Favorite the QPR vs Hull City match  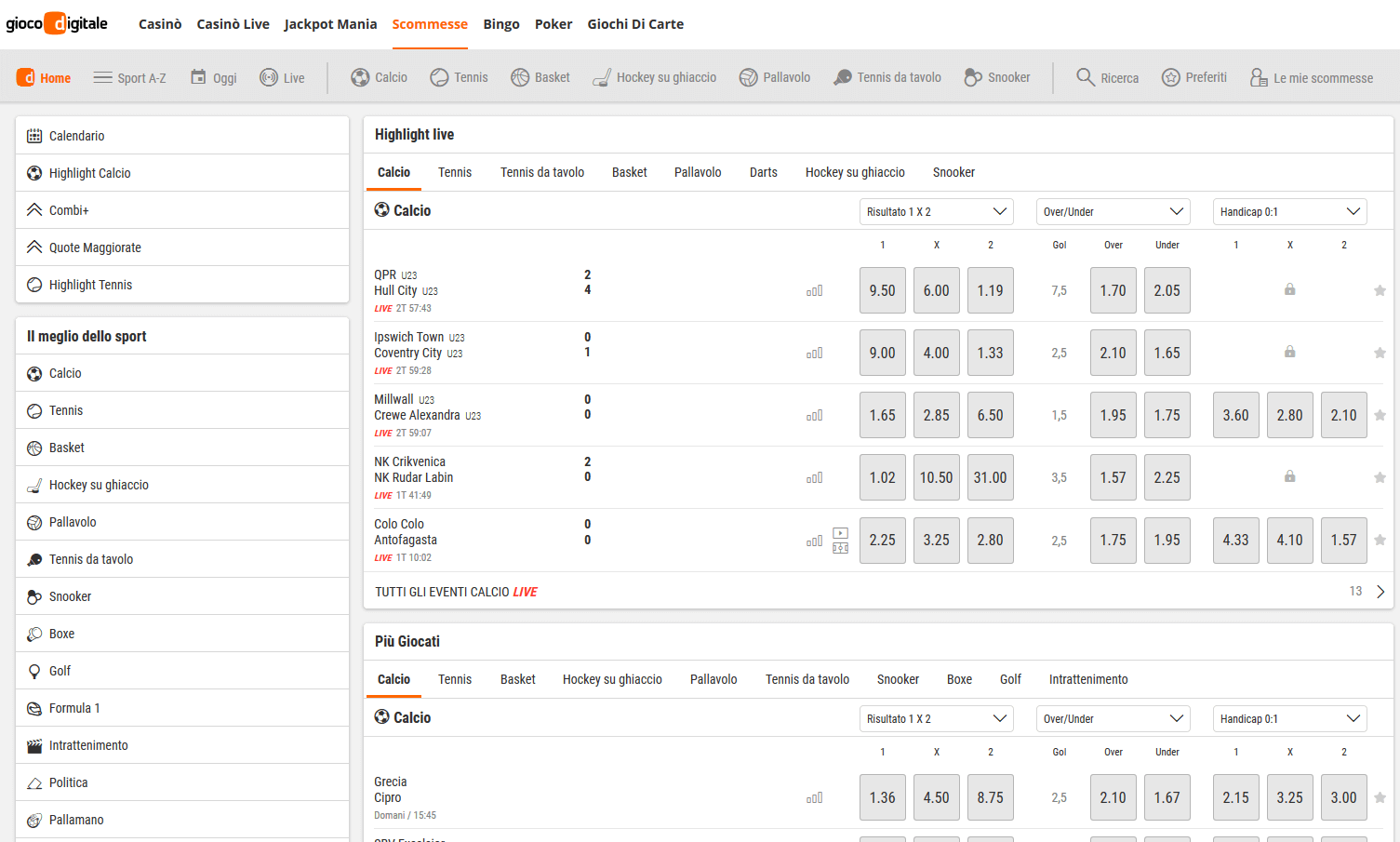pyautogui.click(x=1380, y=290)
